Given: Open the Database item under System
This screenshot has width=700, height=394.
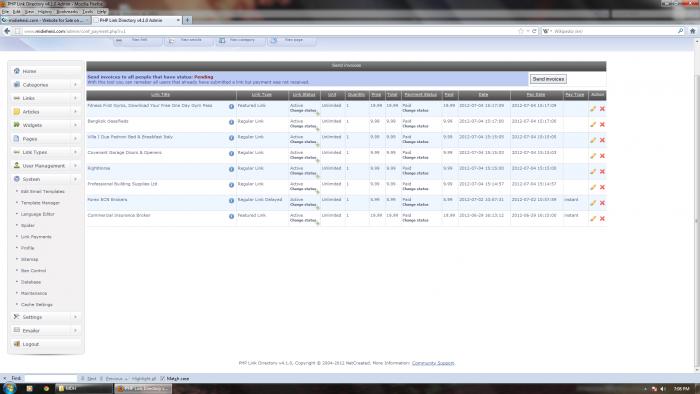Looking at the screenshot, I should tap(31, 282).
